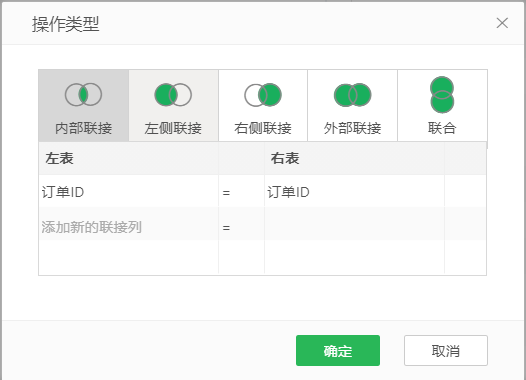
Task: Confirm with the green 确定 button
Action: coord(338,350)
